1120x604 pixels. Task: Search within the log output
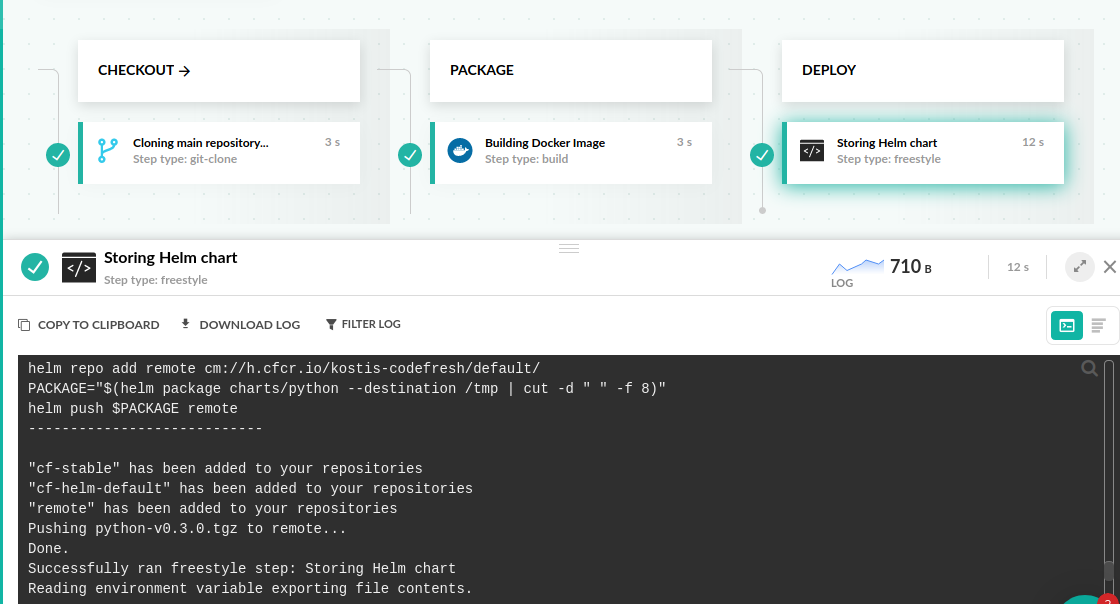pos(1090,369)
